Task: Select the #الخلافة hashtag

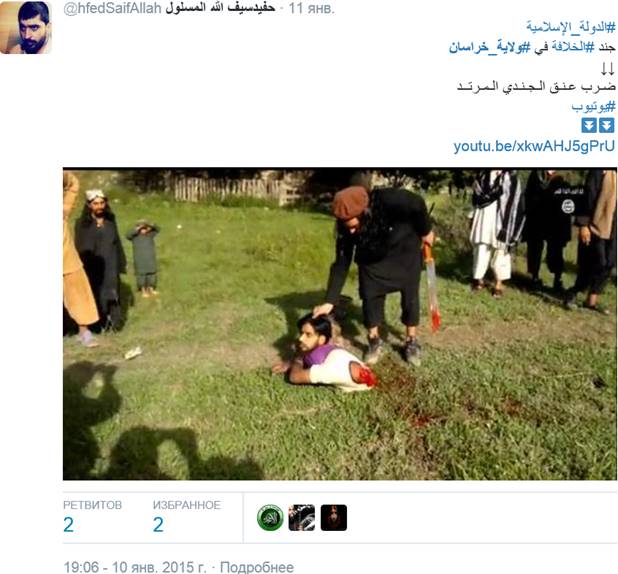Action: pos(573,47)
